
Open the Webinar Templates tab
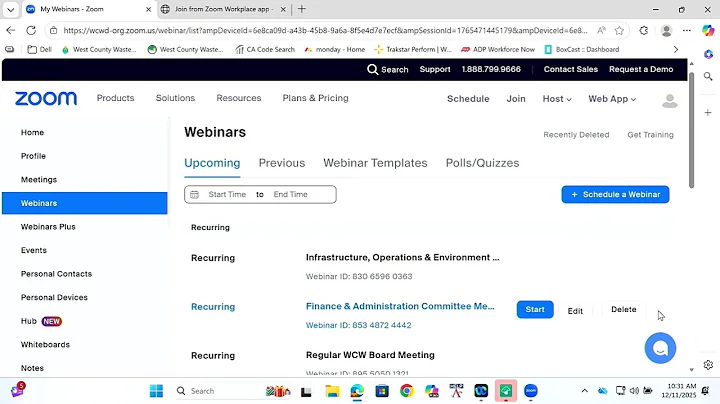coord(375,163)
